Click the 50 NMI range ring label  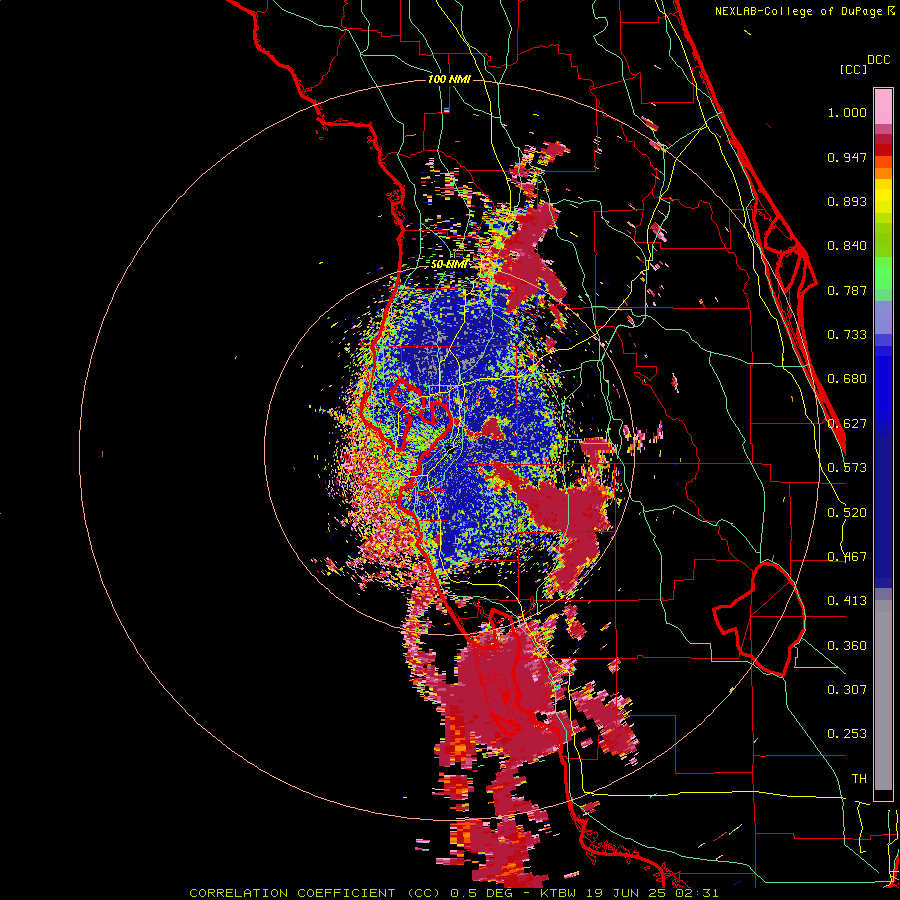[x=449, y=265]
